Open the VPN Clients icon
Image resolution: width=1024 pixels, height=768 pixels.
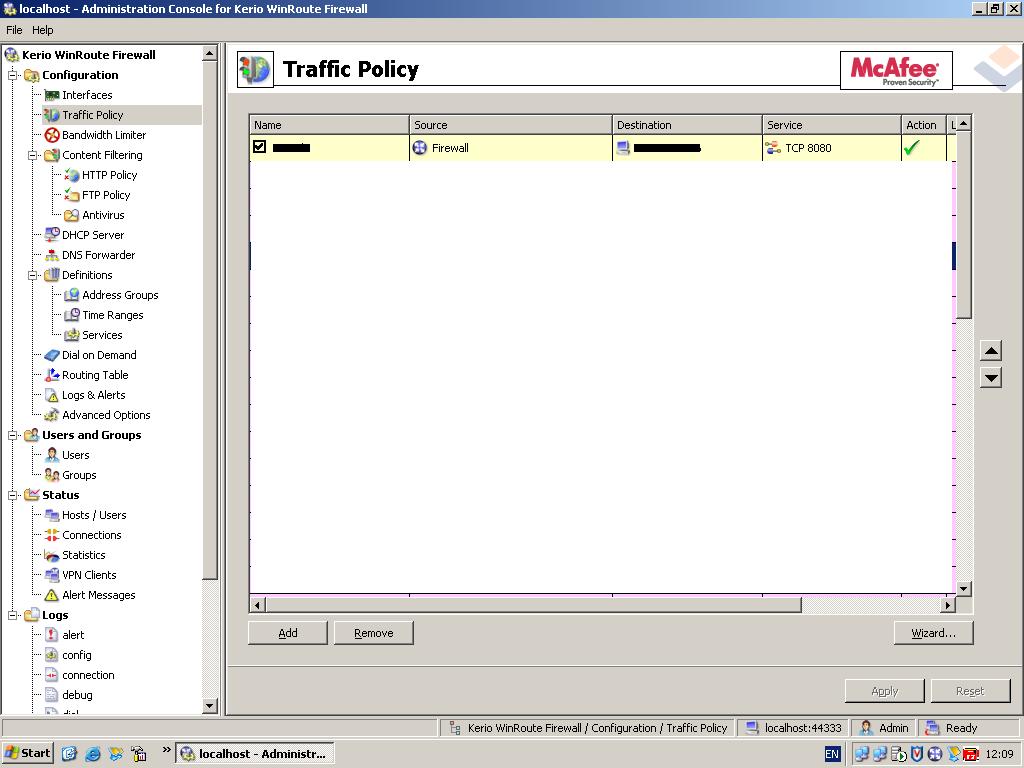click(52, 575)
